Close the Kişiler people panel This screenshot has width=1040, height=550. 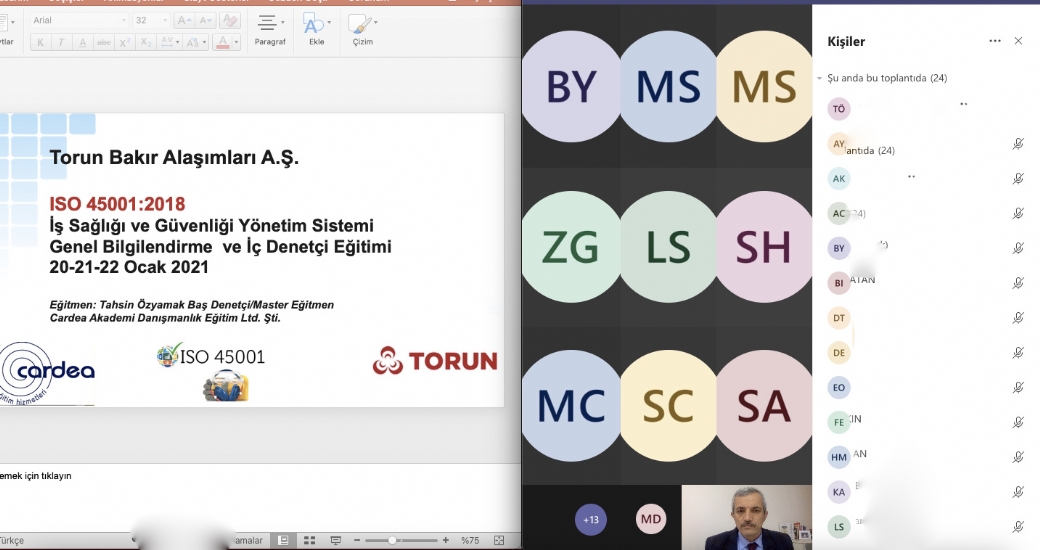click(1018, 41)
